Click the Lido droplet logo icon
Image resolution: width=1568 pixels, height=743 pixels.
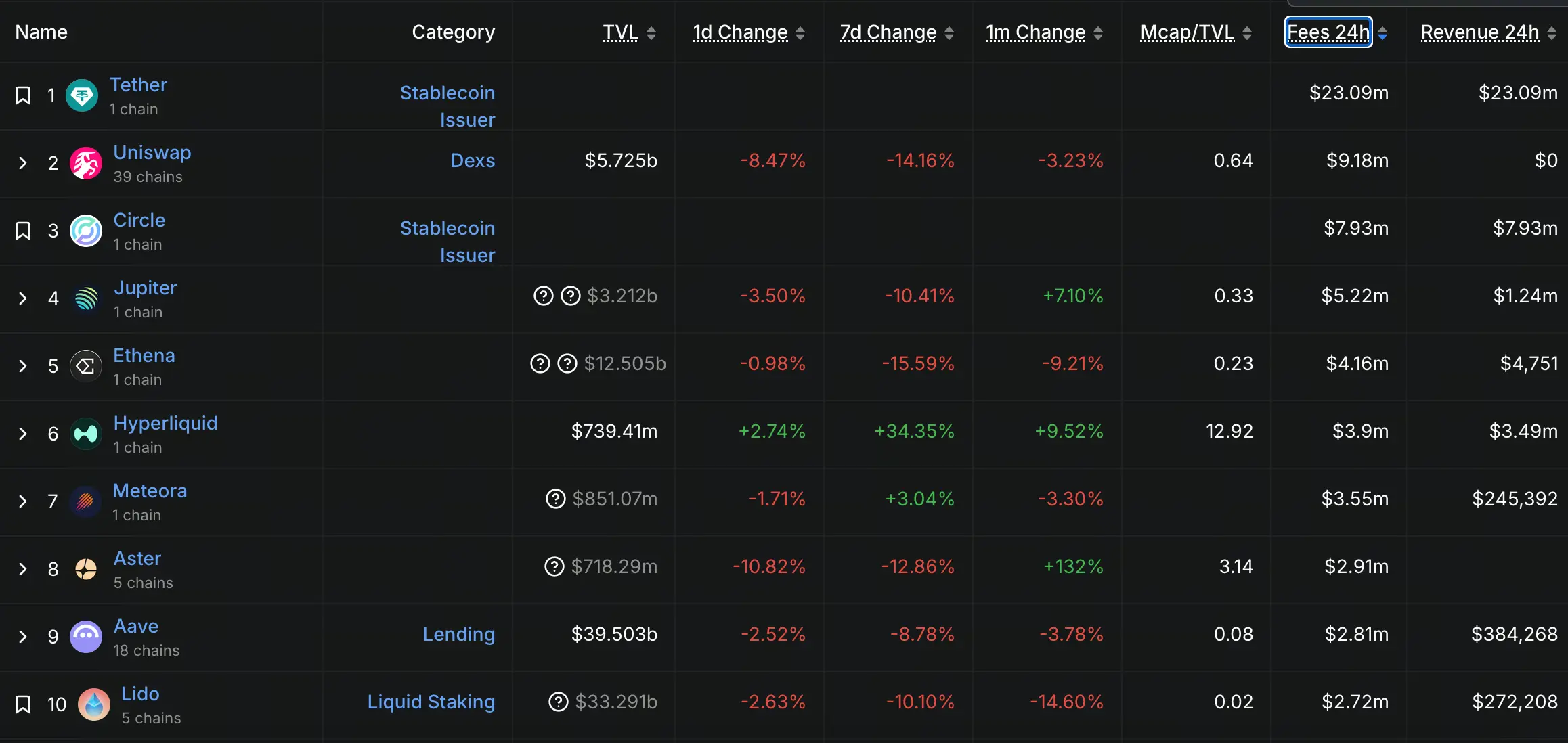coord(94,704)
